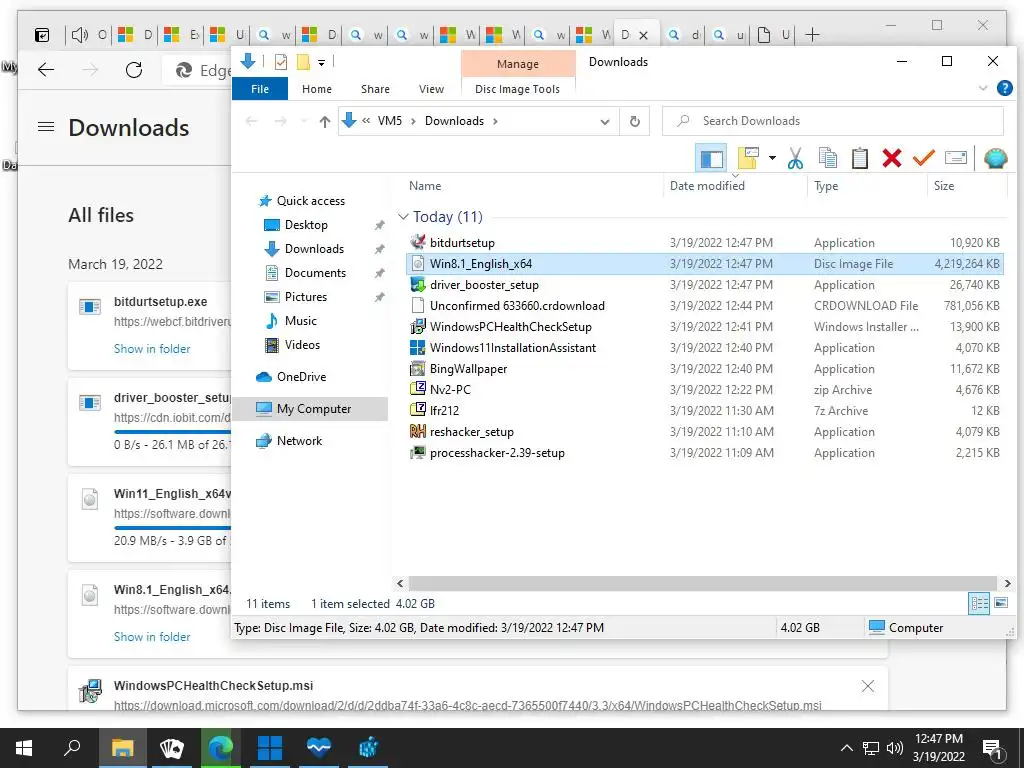Open a new tab in Edge
This screenshot has height=768, width=1024.
pos(812,35)
